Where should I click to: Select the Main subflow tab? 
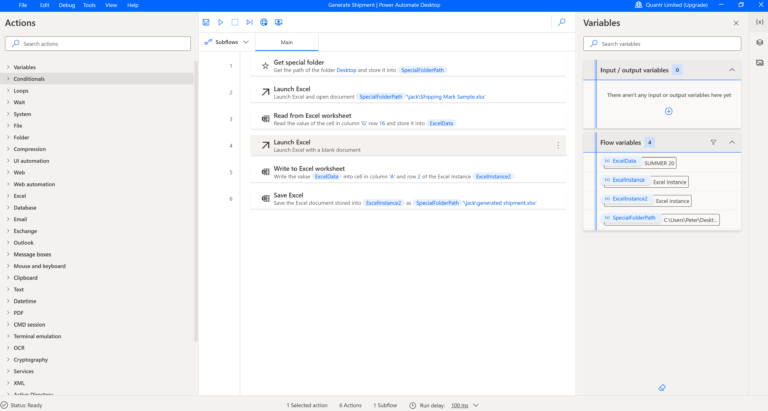tap(287, 42)
